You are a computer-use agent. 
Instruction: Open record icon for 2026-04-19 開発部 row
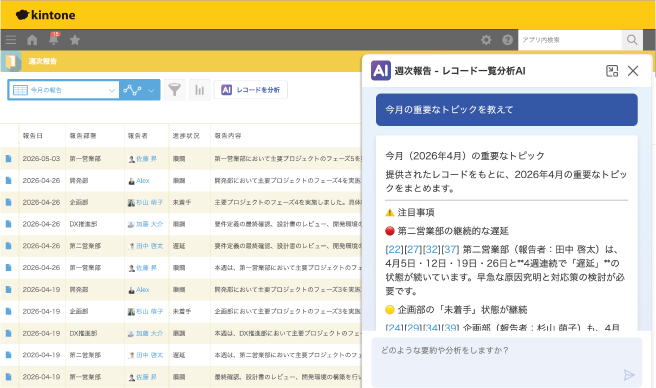pyautogui.click(x=8, y=290)
